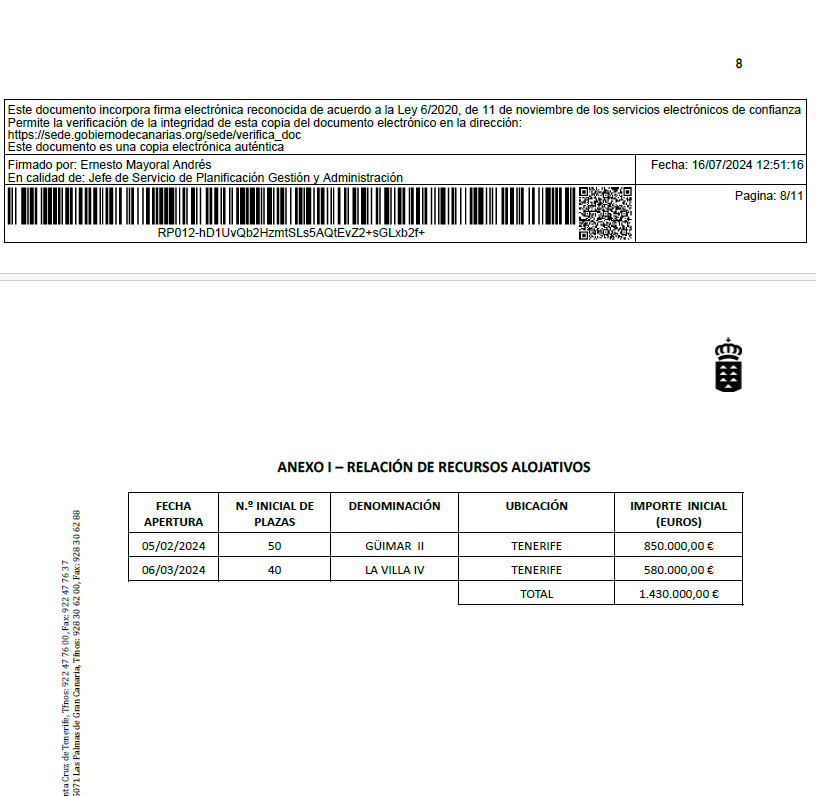Select barcode code RP012-hD1UvQb2HzmtSLs5AQtEvZ2+sGLxb2f+
Image resolution: width=816 pixels, height=796 pixels.
click(x=291, y=233)
